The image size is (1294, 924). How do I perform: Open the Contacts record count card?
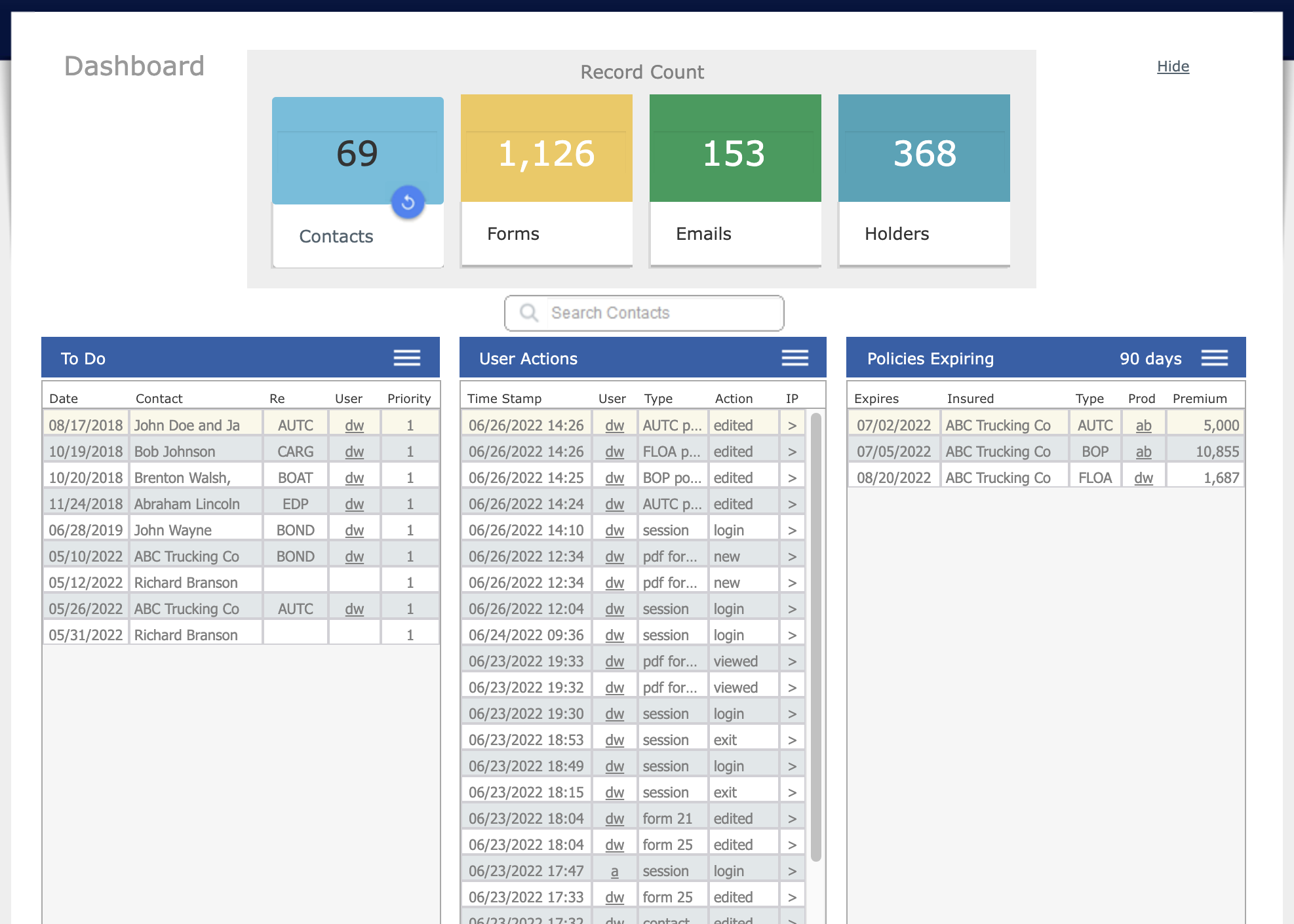click(x=358, y=182)
